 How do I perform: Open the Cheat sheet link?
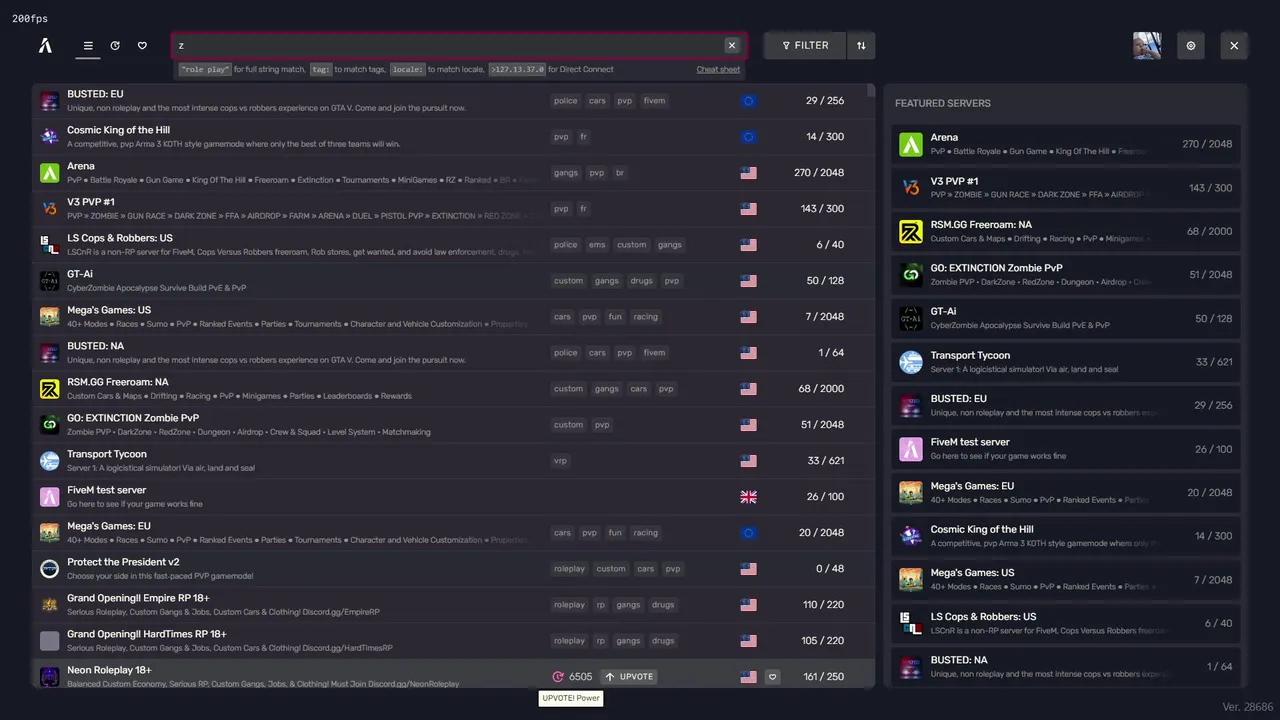coord(718,69)
